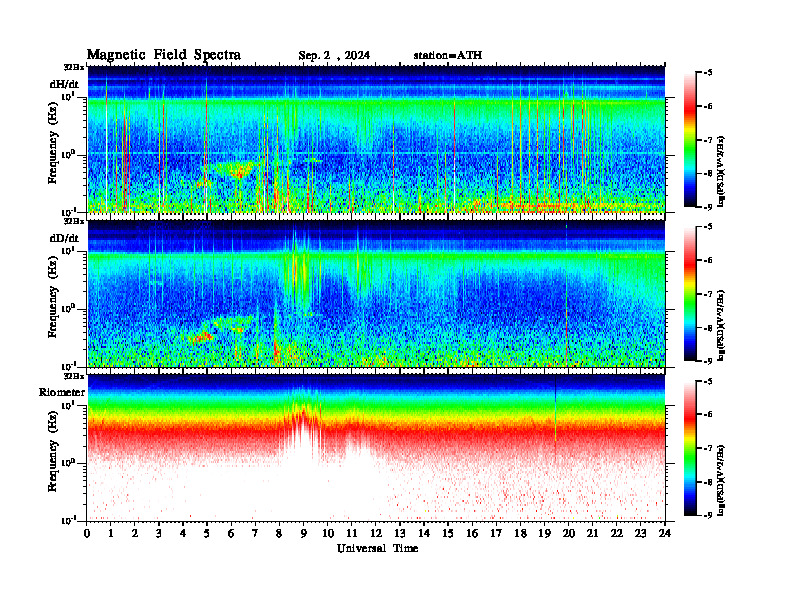Click hour tick "13" on time axis
The width and height of the screenshot is (792, 612).
(x=400, y=534)
